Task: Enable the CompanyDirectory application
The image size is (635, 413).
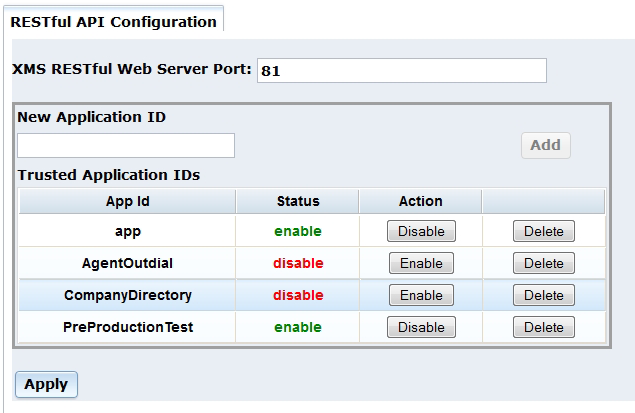Action: click(x=421, y=295)
